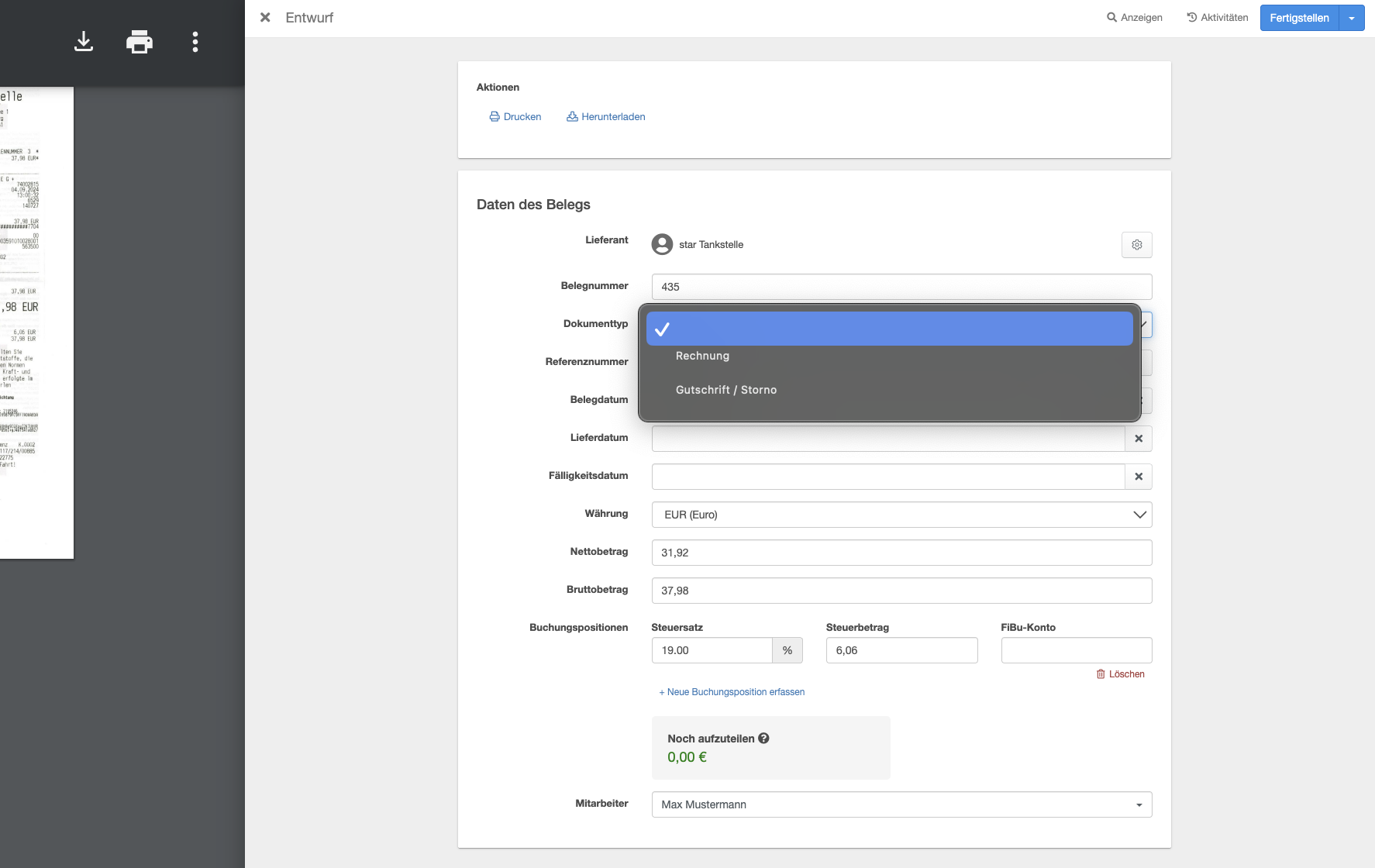
Task: Clear the Lieferdatum field
Action: pos(1138,439)
